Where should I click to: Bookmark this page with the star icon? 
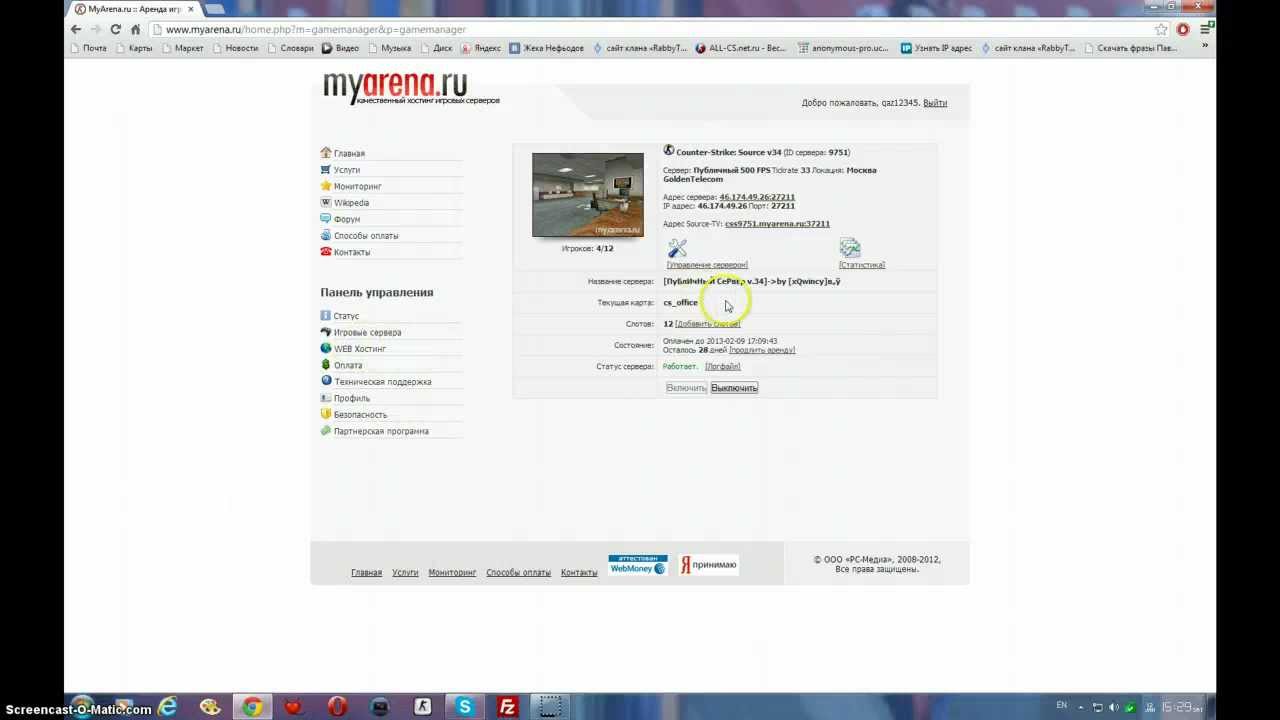[1161, 29]
